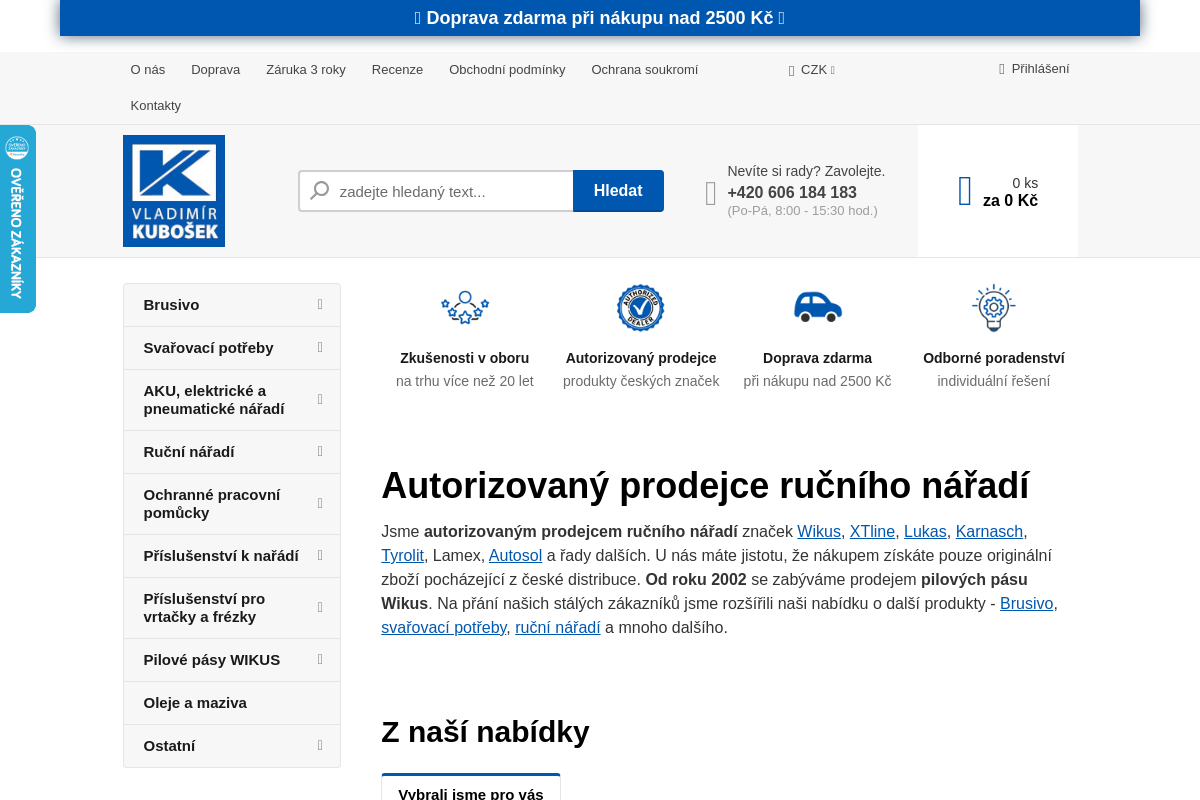Image resolution: width=1200 pixels, height=800 pixels.
Task: Select the Zkušenosti v oboru people icon
Action: tap(464, 307)
